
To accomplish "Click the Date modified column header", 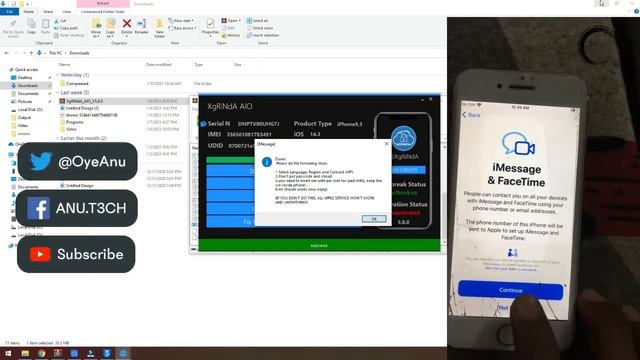I will point(159,64).
